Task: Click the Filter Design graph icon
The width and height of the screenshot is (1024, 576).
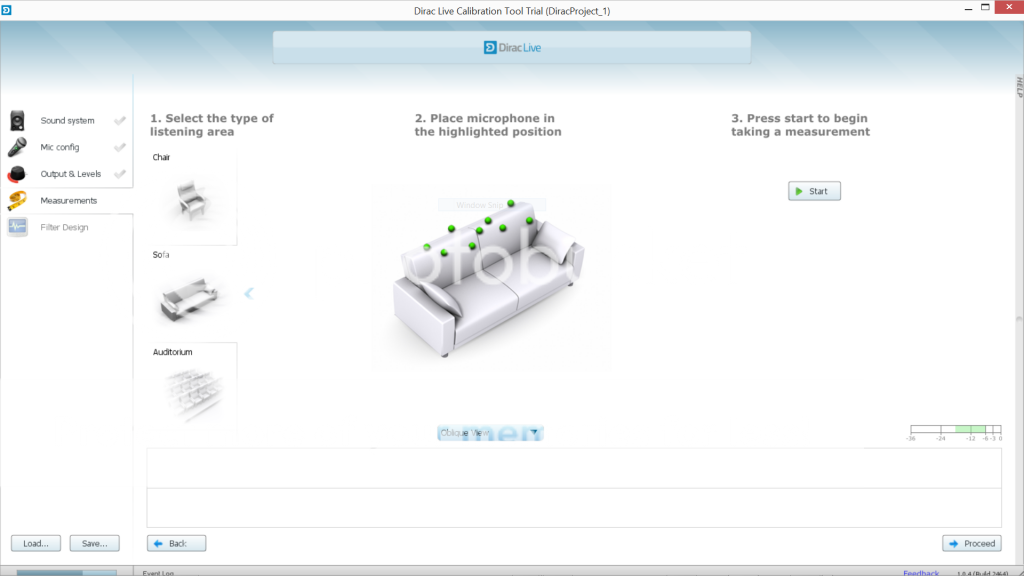Action: 17,227
